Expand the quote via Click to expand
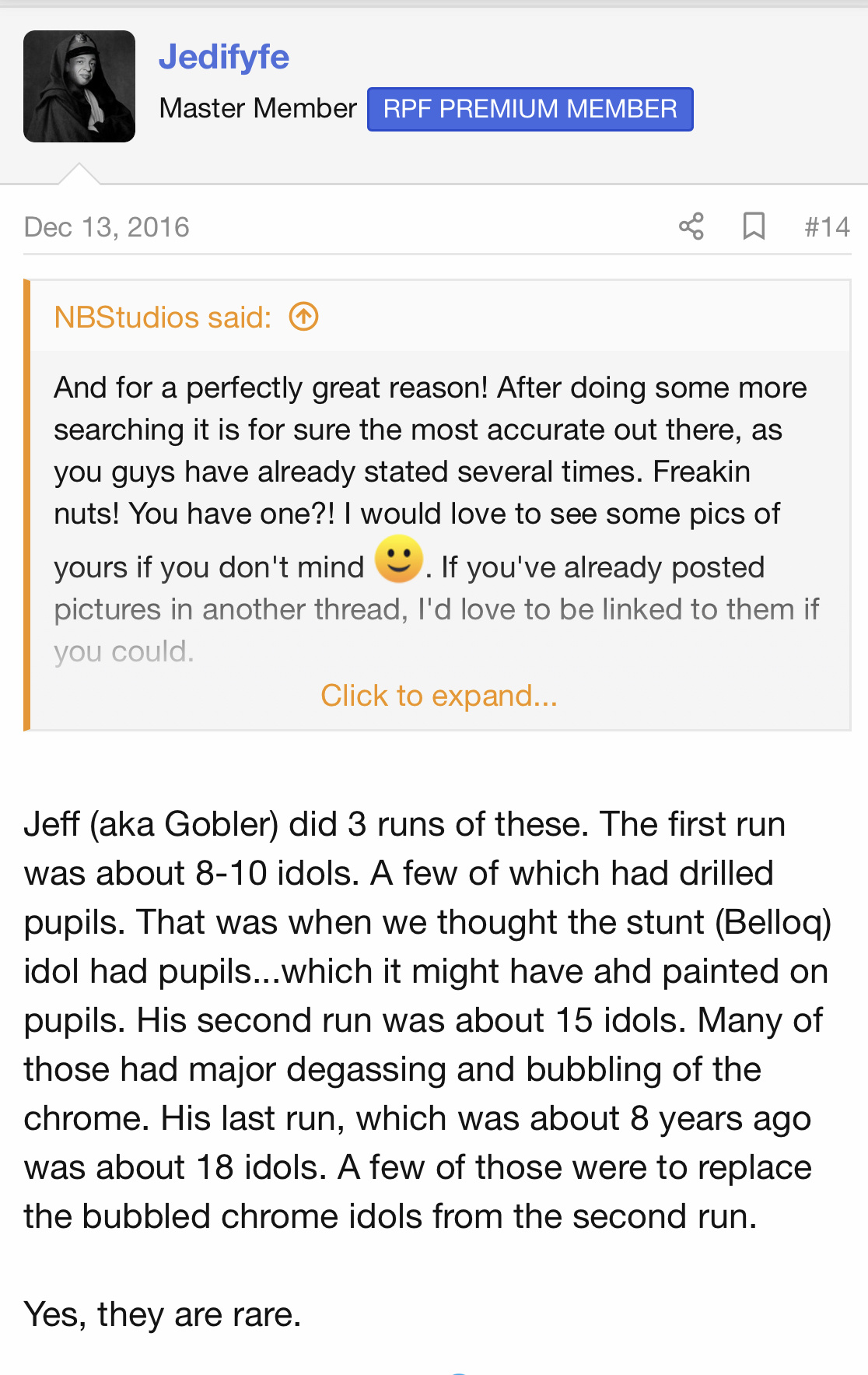The width and height of the screenshot is (868, 1375). (x=439, y=696)
